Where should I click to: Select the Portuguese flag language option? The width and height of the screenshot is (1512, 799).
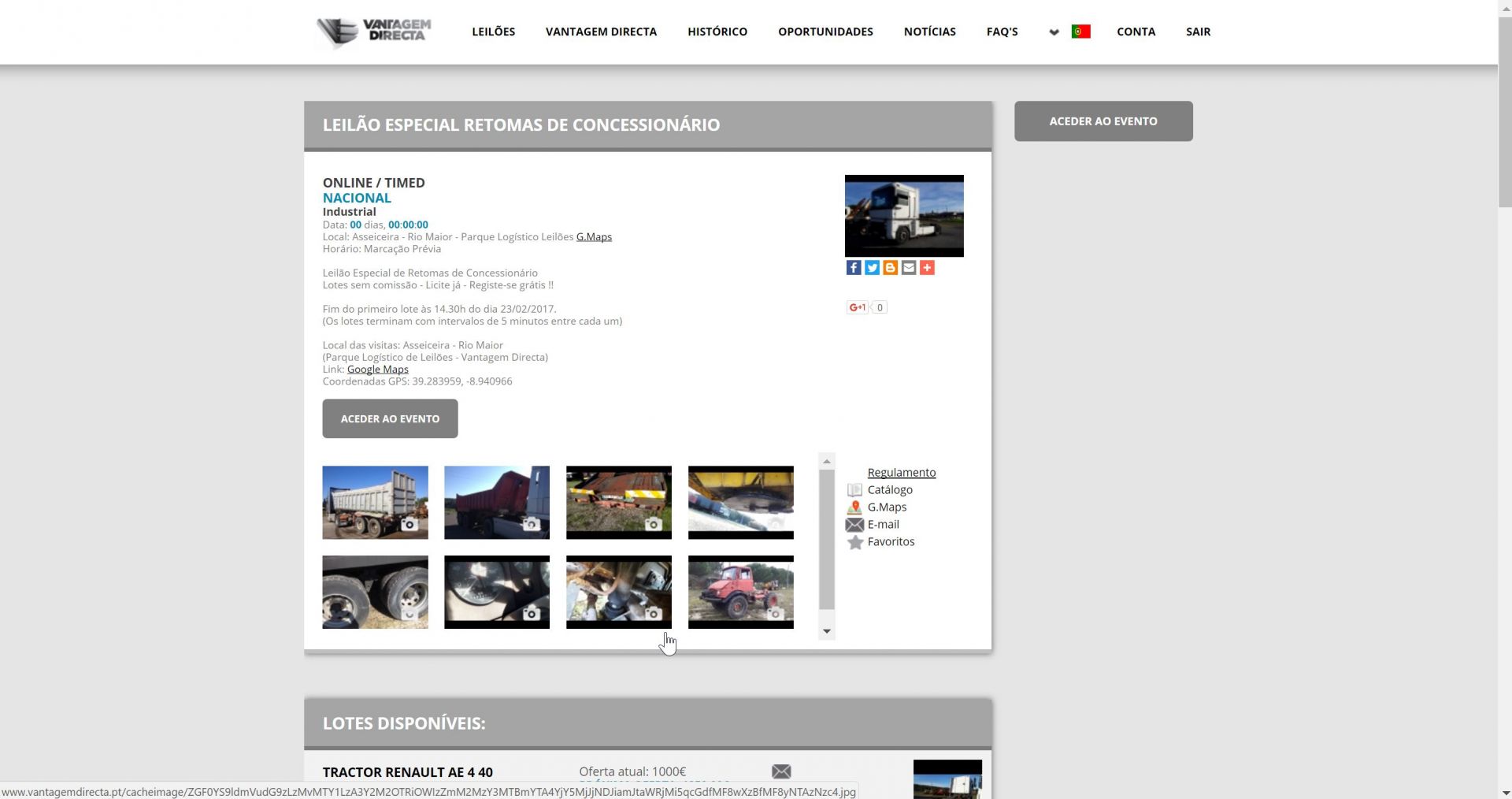tap(1080, 32)
